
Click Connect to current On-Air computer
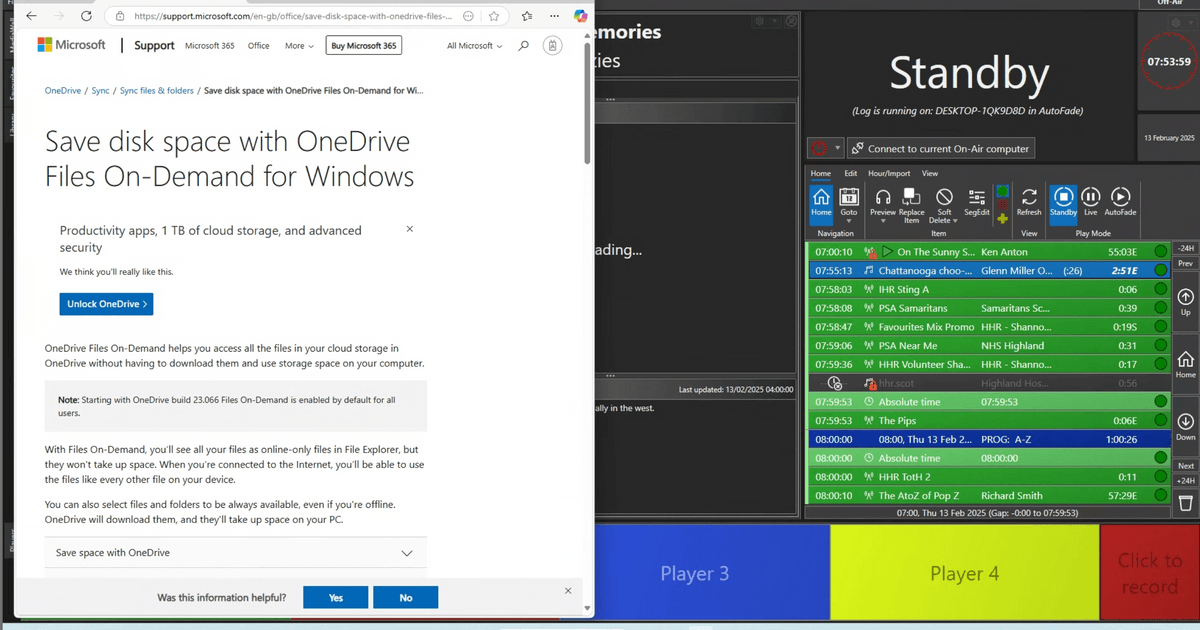[x=940, y=149]
